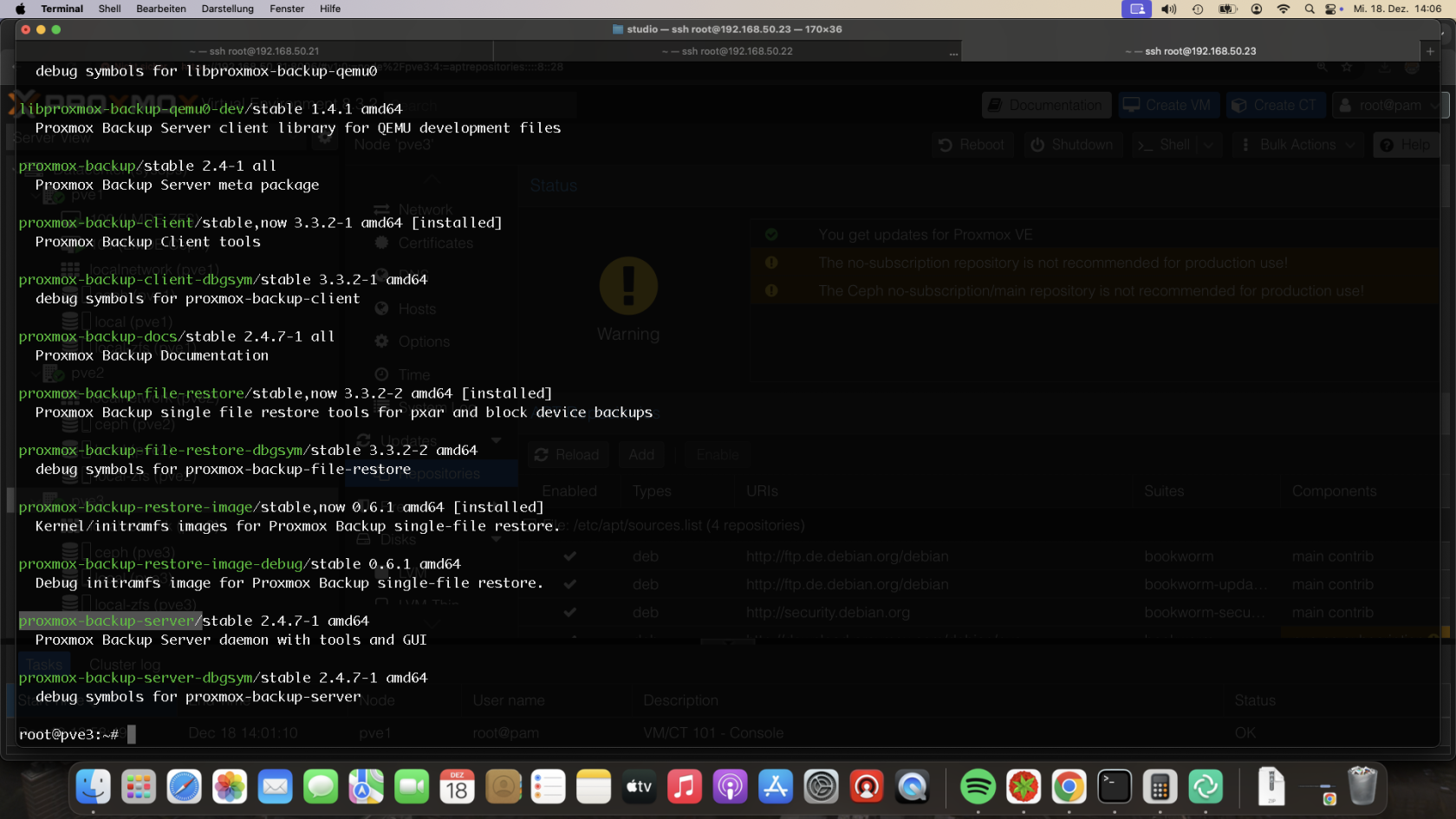The width and height of the screenshot is (1456, 819).
Task: Switch to Google Chrome in the Dock
Action: (x=1069, y=787)
